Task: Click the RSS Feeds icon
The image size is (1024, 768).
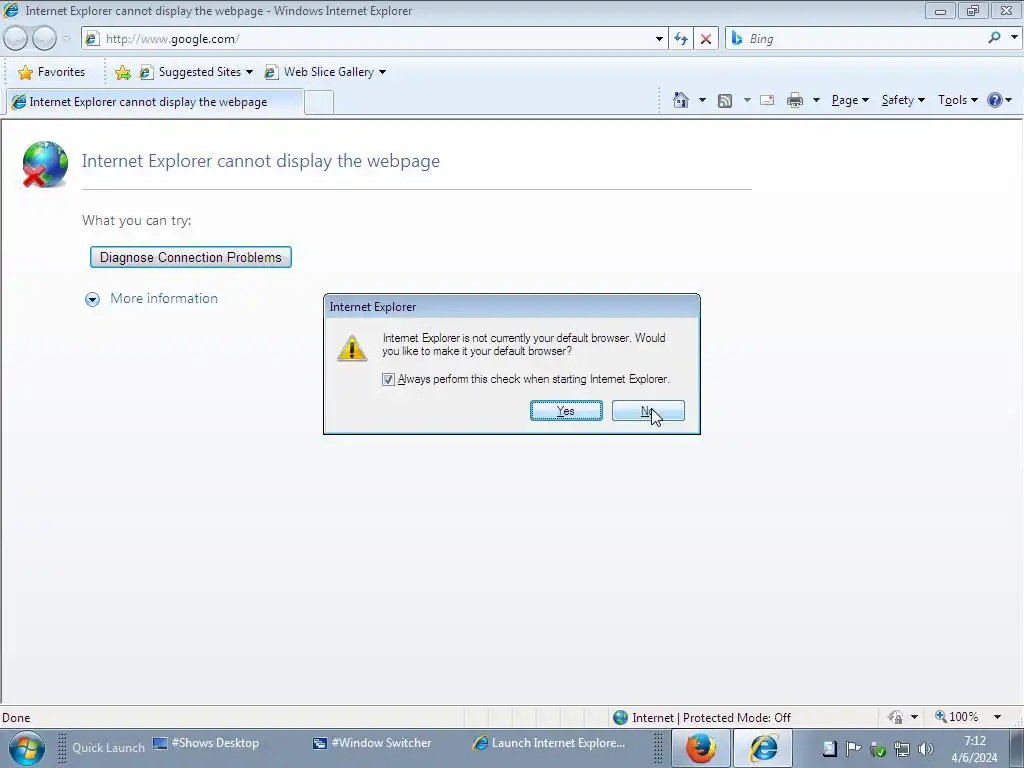Action: pyautogui.click(x=724, y=101)
